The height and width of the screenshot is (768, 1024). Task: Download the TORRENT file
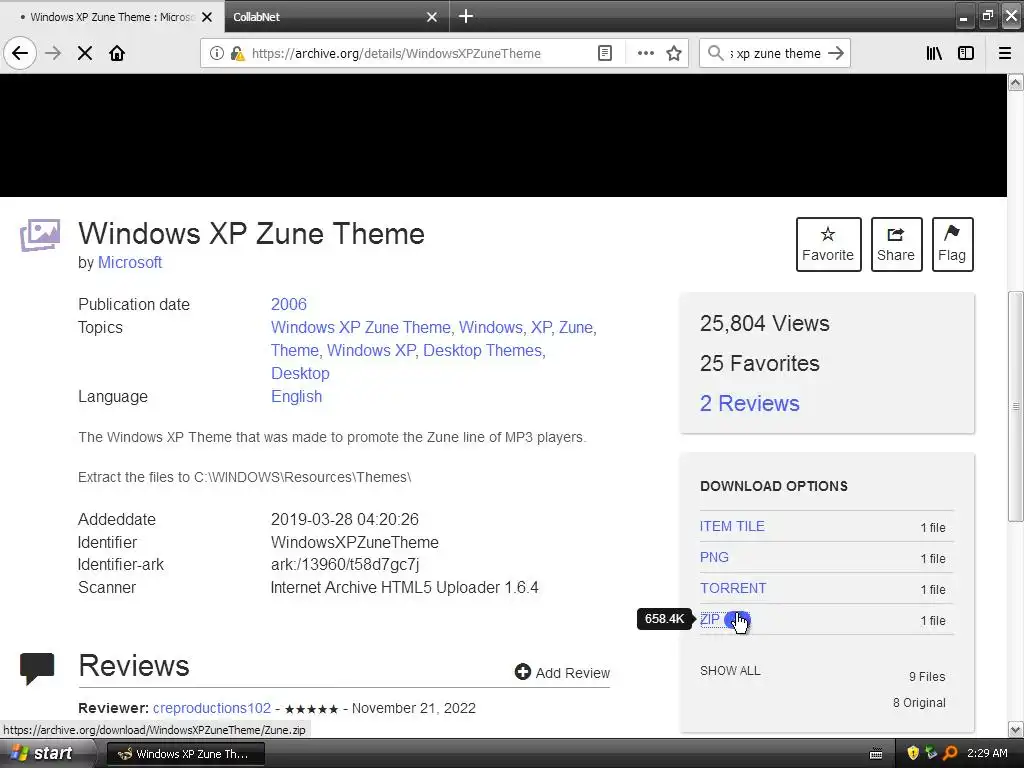(x=733, y=588)
